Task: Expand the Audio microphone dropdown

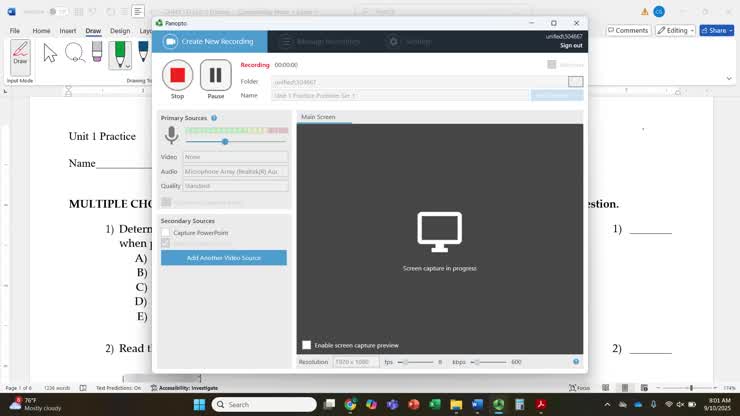Action: [x=235, y=171]
